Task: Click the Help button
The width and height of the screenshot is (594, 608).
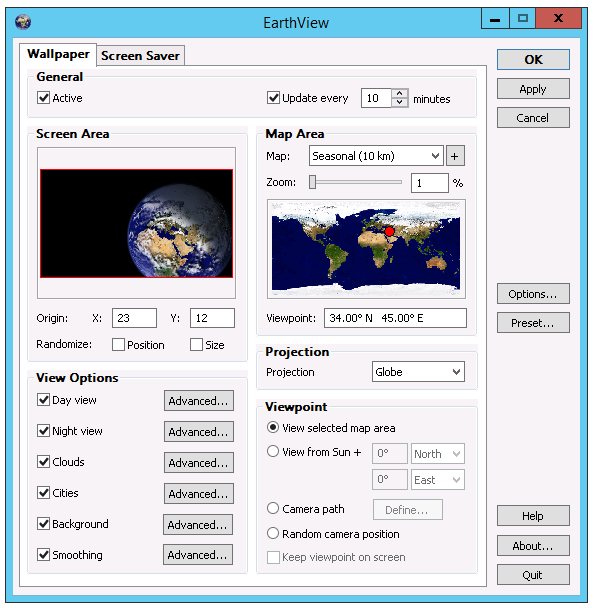Action: (533, 516)
